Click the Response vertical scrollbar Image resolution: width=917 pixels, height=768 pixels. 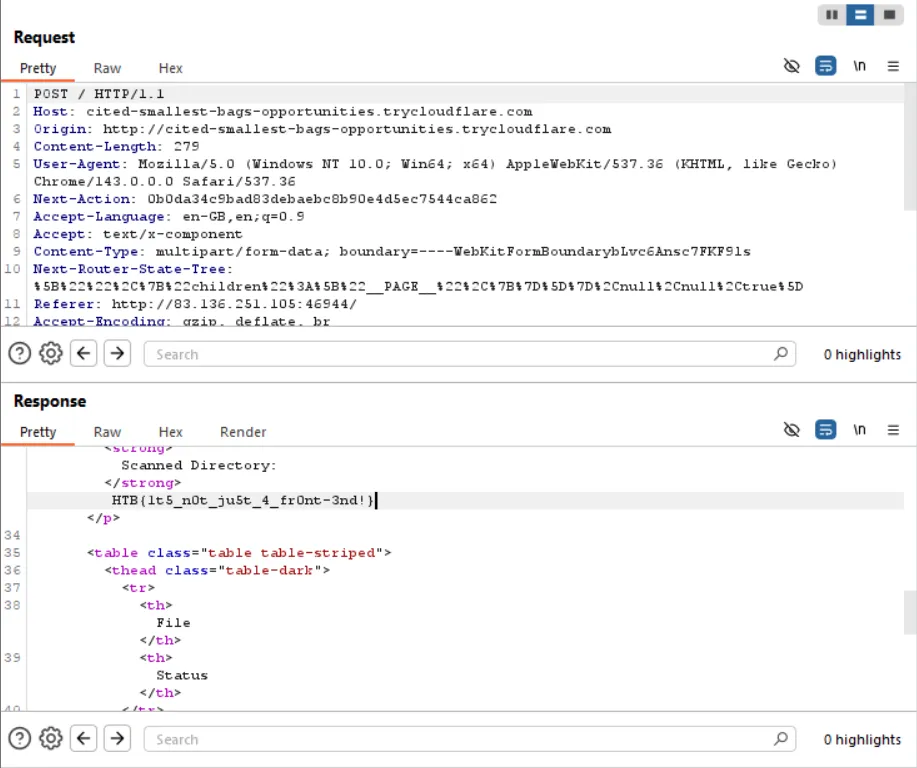(x=910, y=610)
